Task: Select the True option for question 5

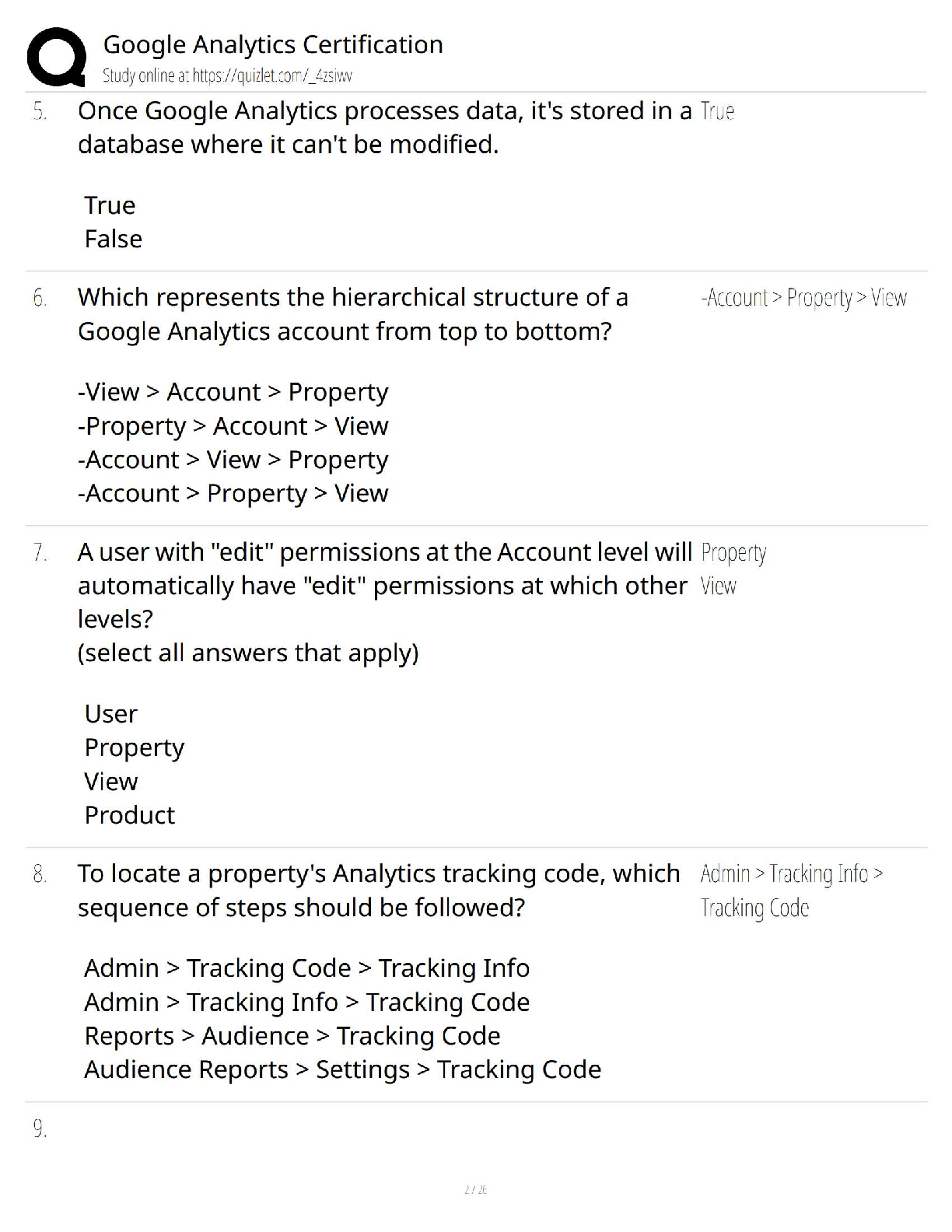Action: (x=110, y=205)
